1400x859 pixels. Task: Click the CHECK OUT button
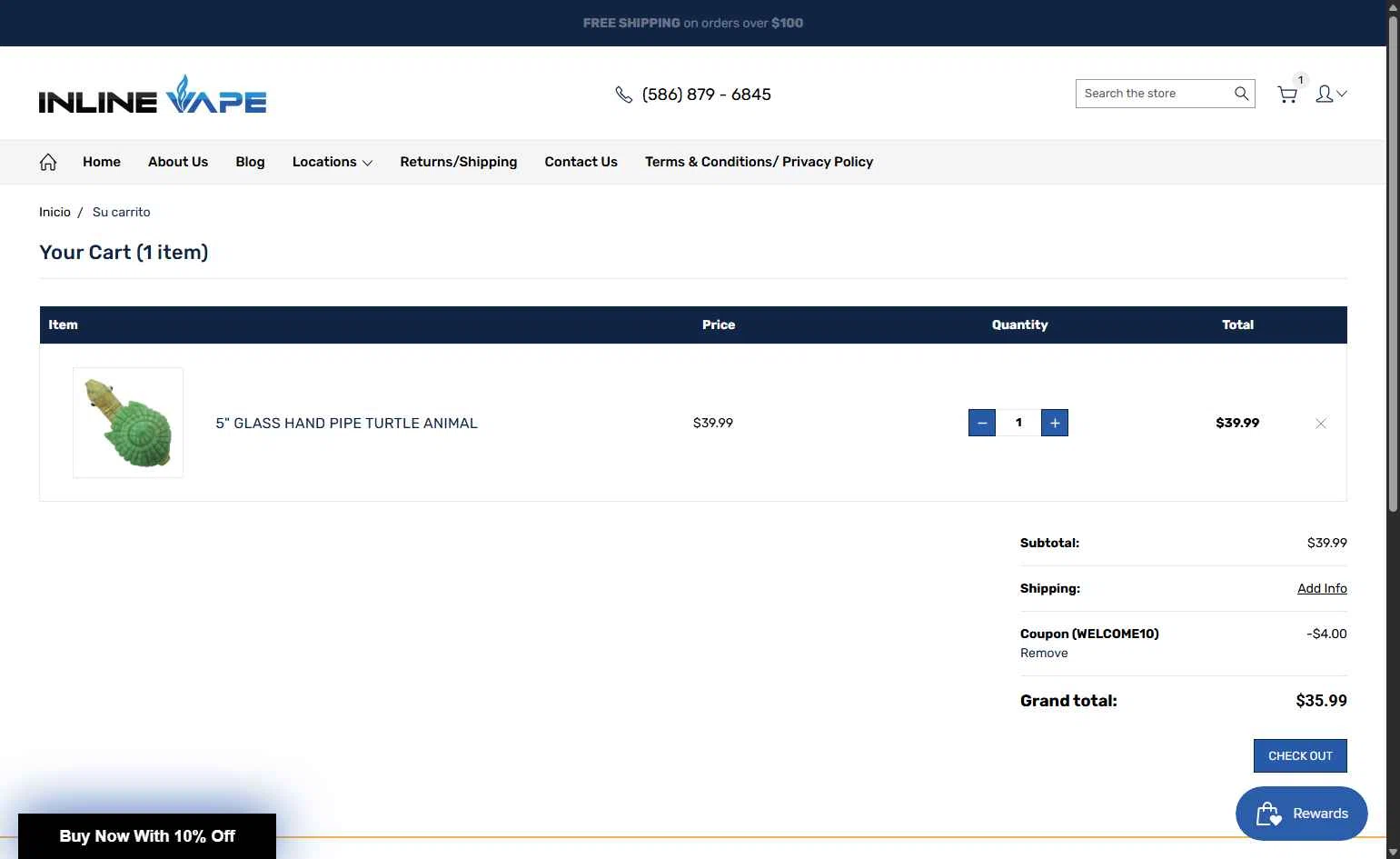[1300, 755]
